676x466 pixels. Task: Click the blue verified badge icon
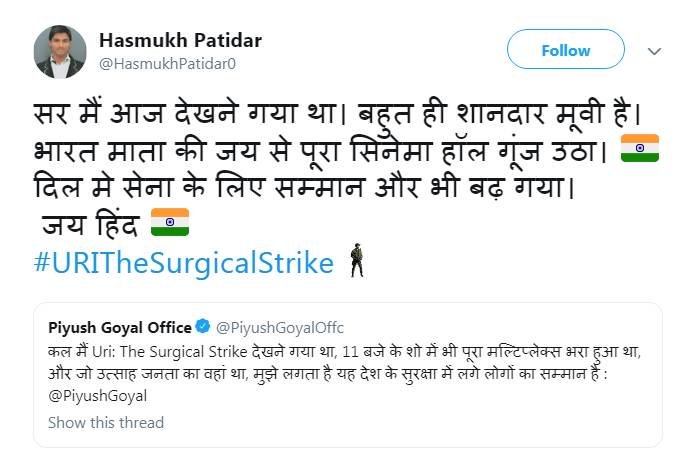[x=201, y=325]
